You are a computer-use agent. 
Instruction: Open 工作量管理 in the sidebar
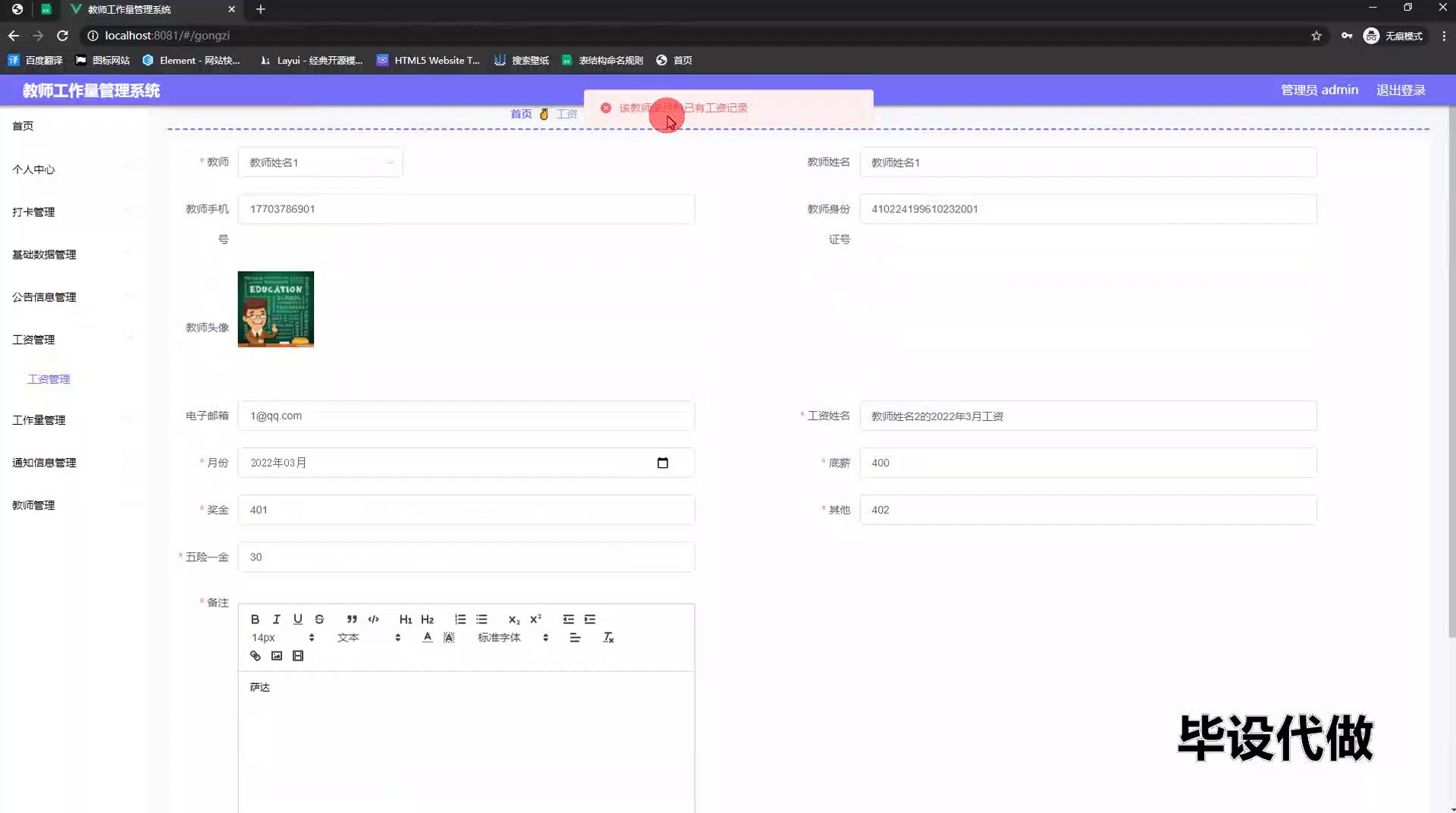39,420
